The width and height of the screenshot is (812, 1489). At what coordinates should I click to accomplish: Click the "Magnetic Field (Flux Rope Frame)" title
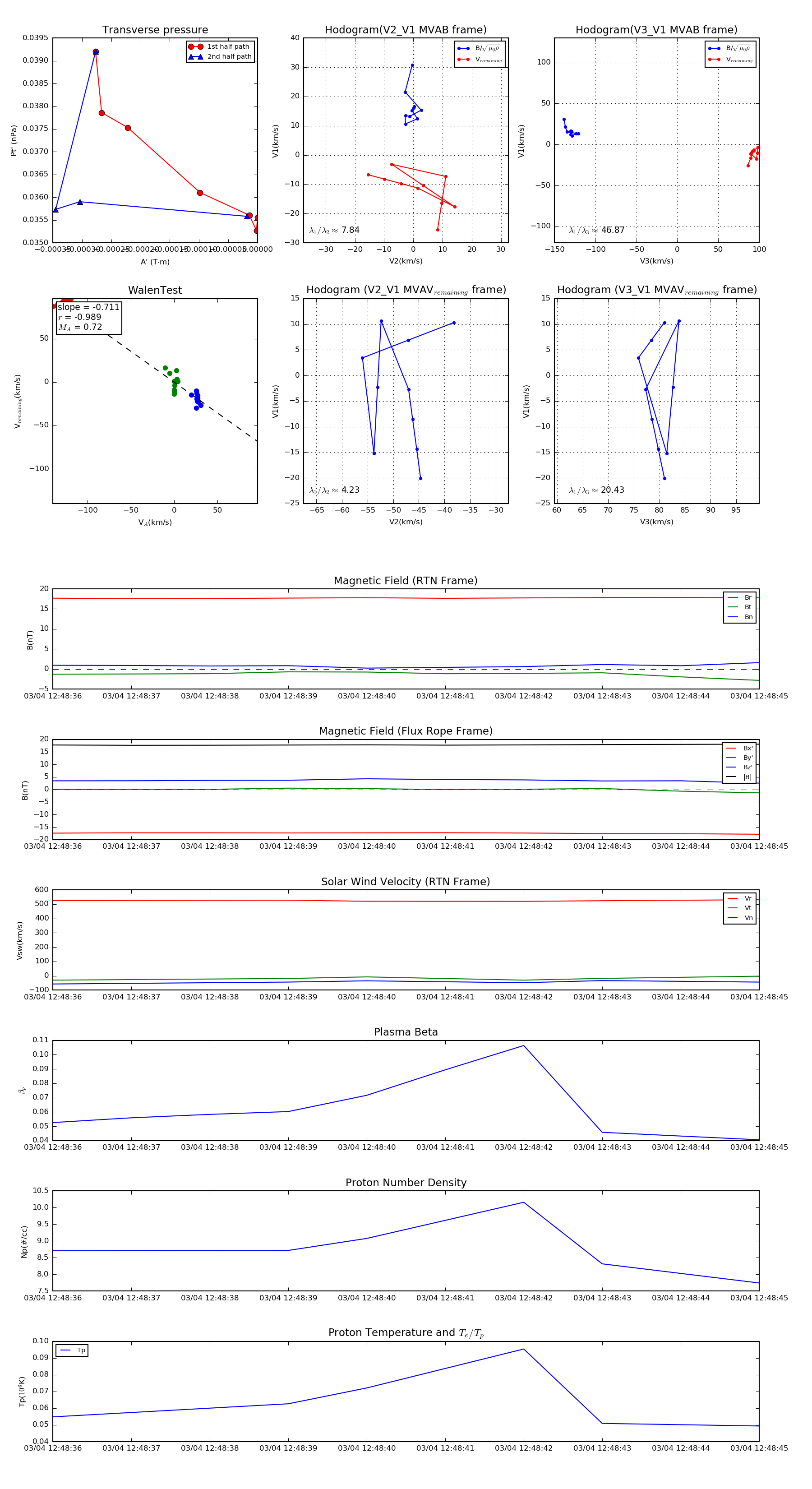[x=406, y=731]
